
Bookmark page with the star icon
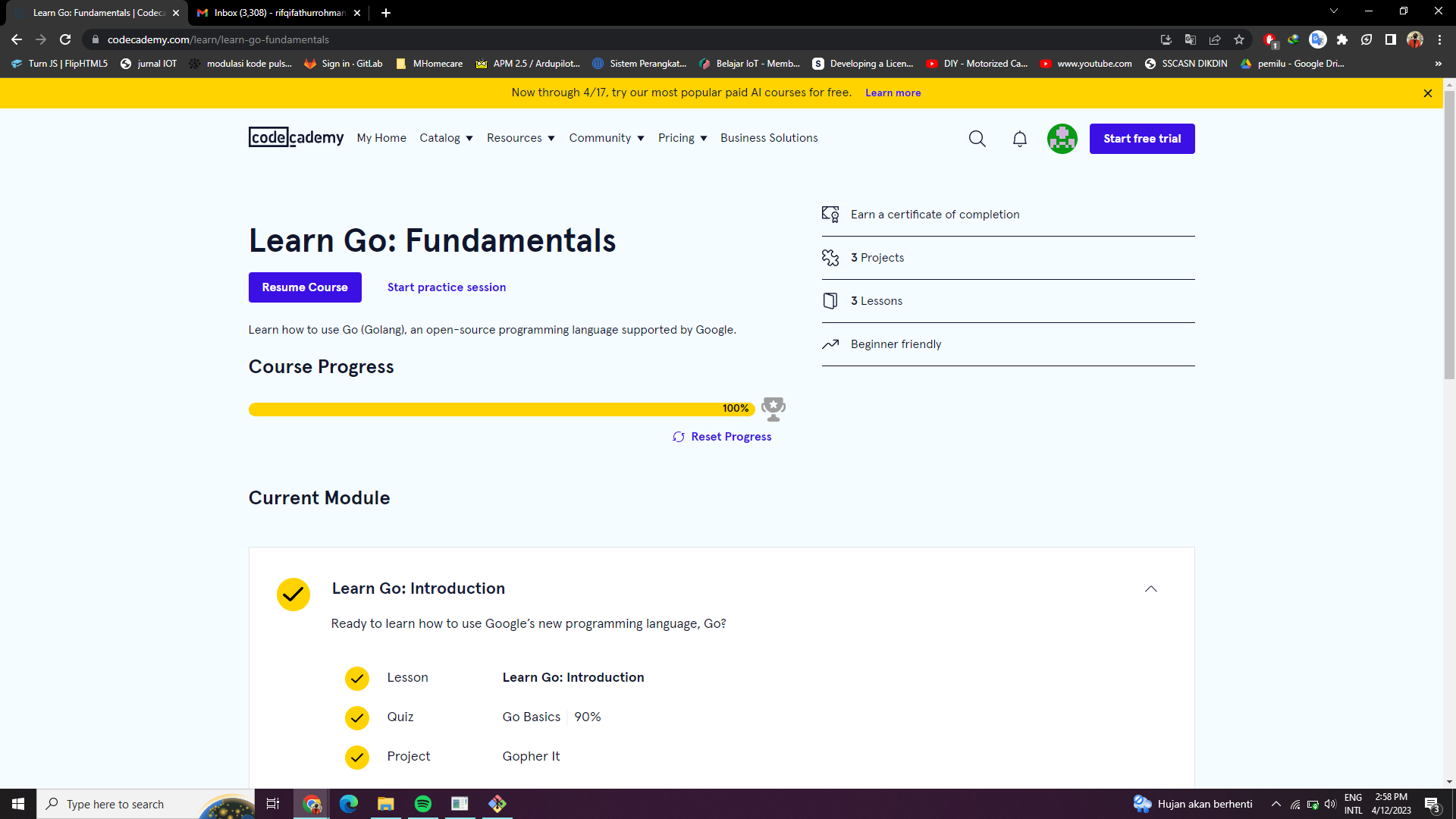pos(1239,39)
